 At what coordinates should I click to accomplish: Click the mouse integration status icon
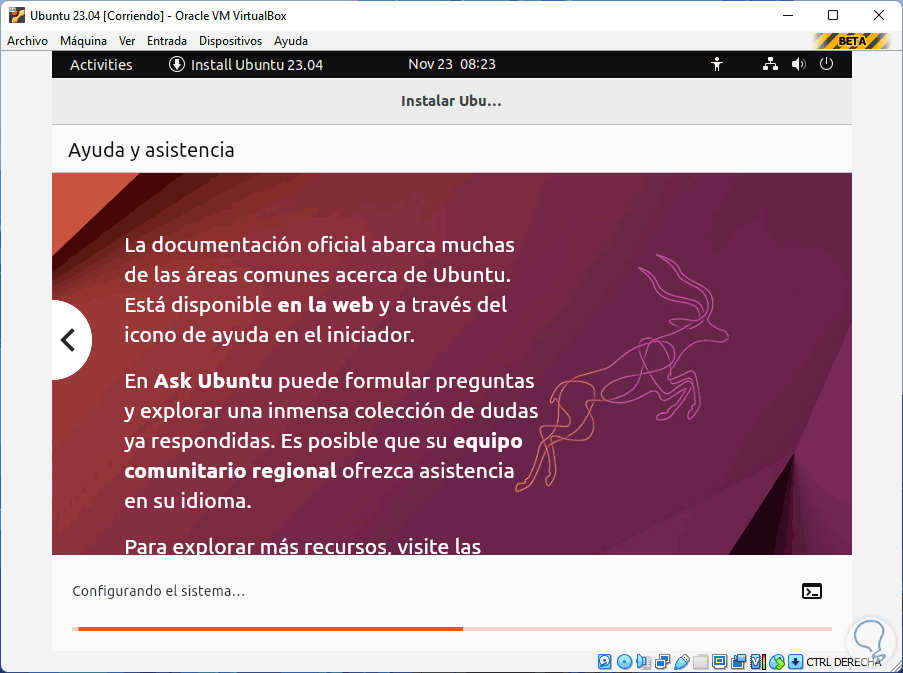(x=777, y=661)
